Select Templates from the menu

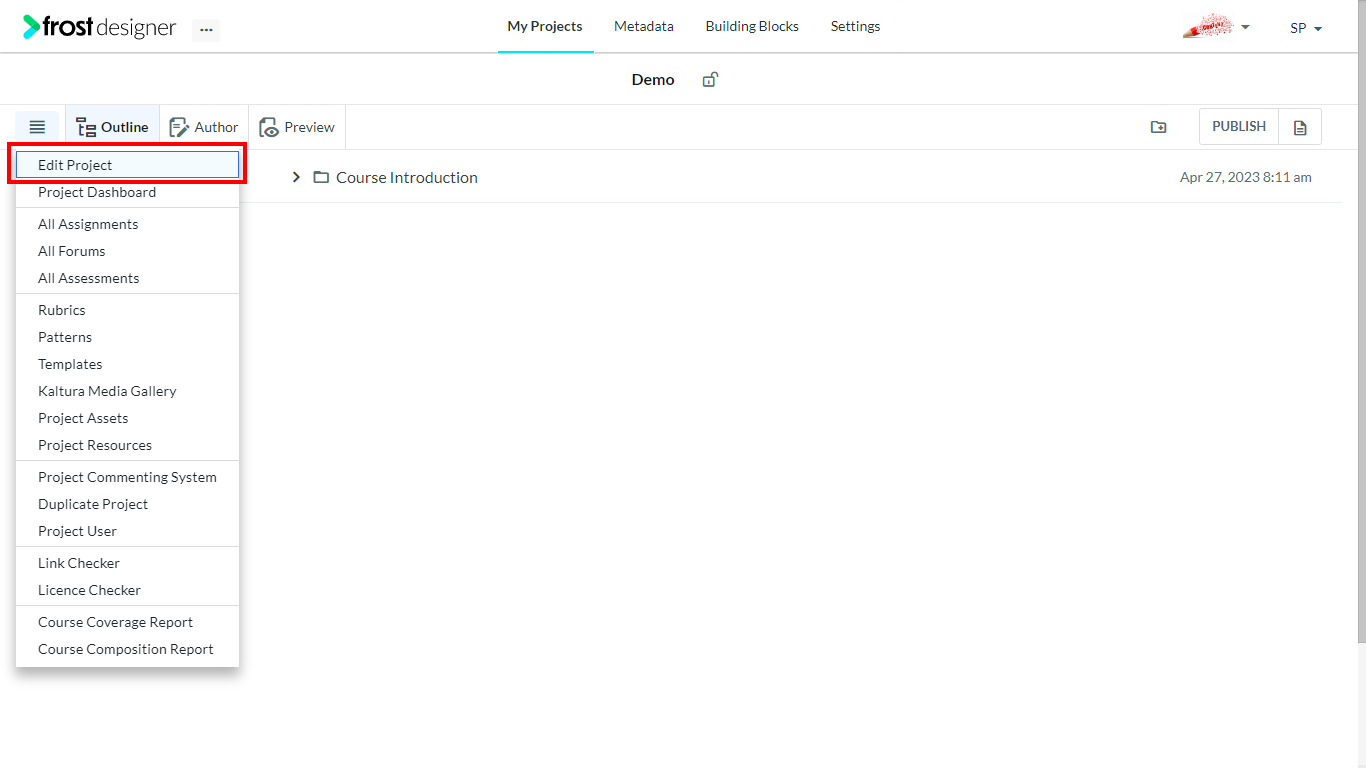127,364
